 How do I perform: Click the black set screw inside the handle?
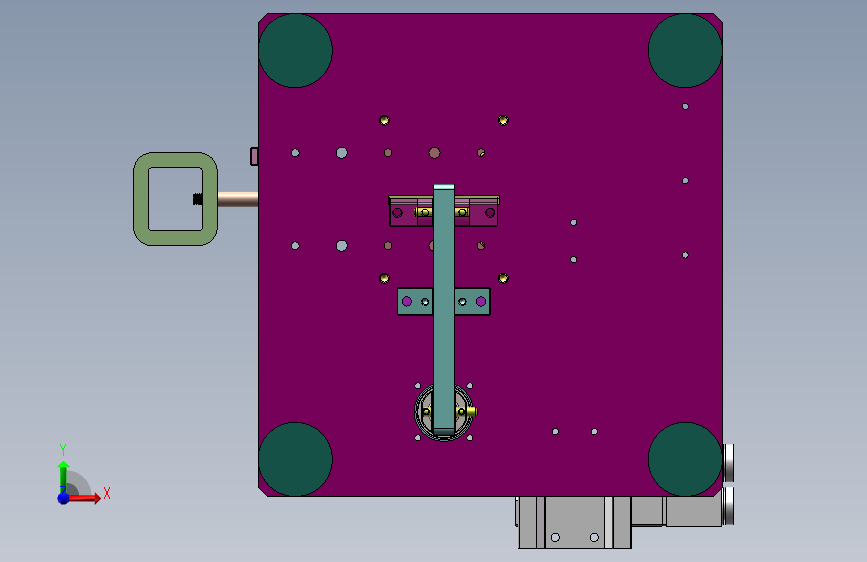tap(197, 199)
